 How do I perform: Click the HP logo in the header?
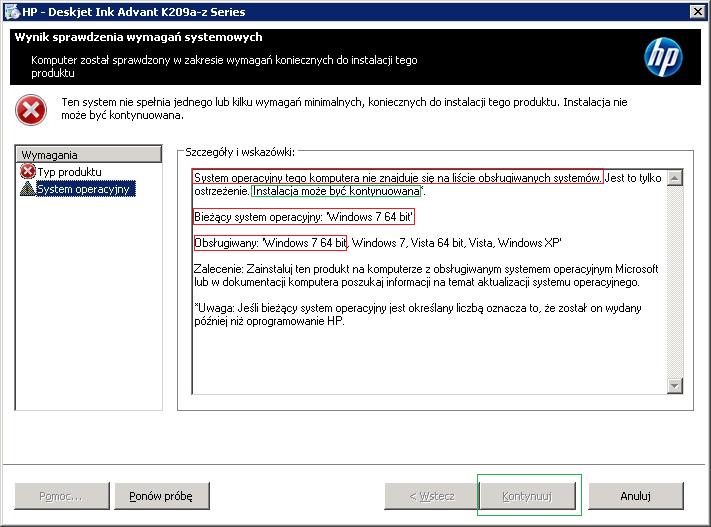tap(662, 58)
